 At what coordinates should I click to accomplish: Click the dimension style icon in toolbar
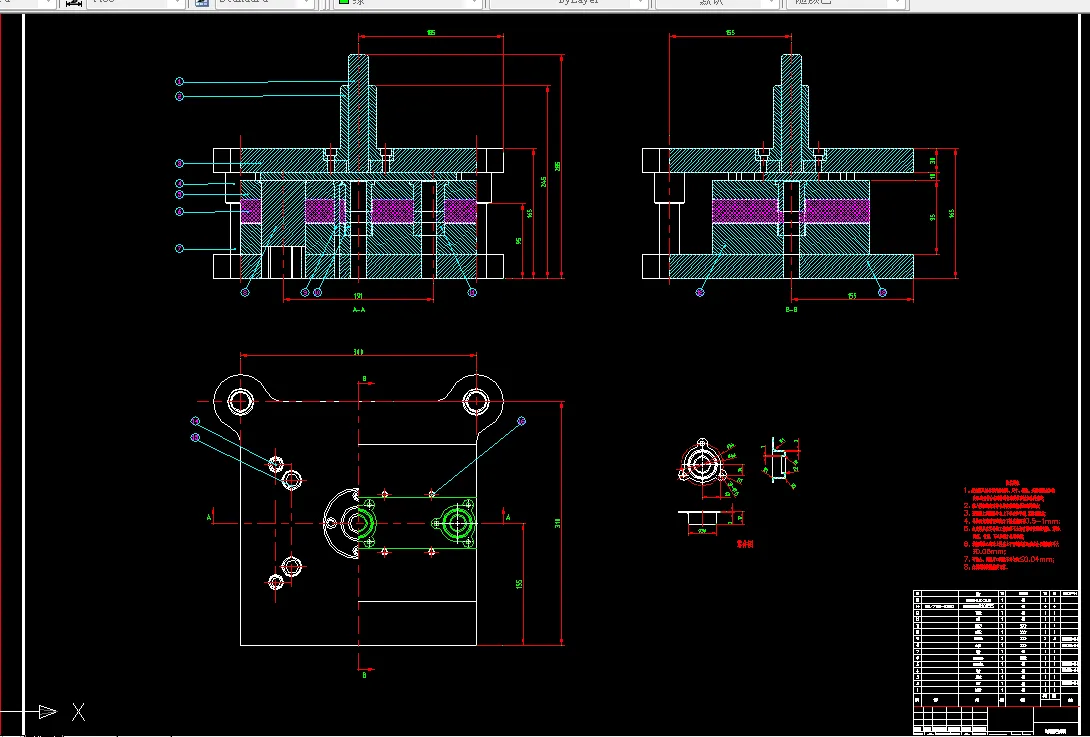pos(75,3)
